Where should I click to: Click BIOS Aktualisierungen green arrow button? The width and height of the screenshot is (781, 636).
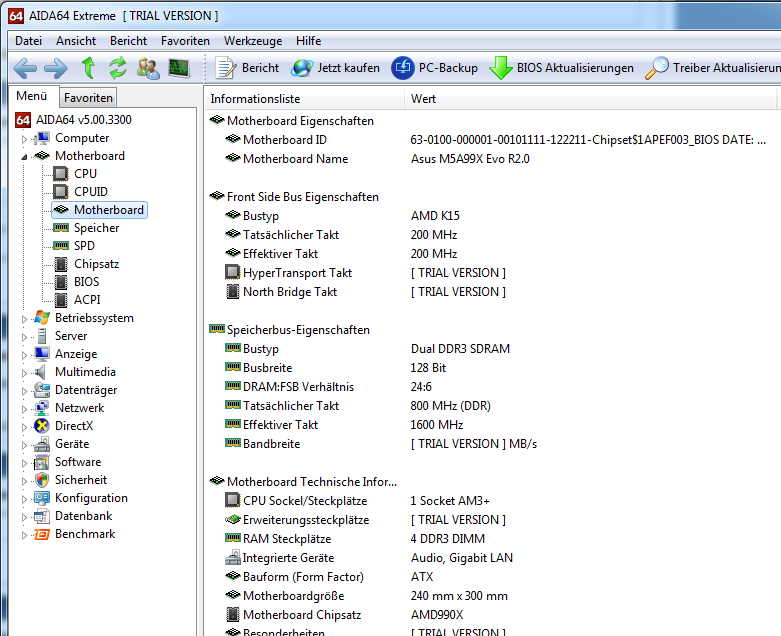pos(561,68)
